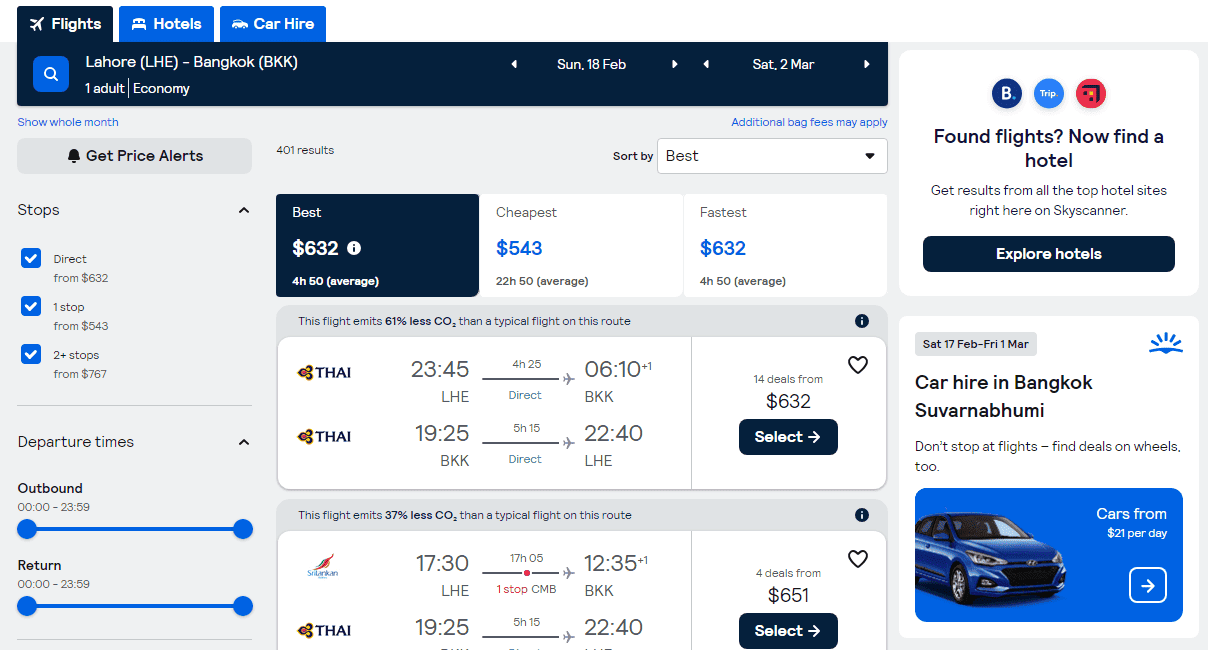Click Outbound slider right handle
1208x650 pixels.
click(243, 529)
